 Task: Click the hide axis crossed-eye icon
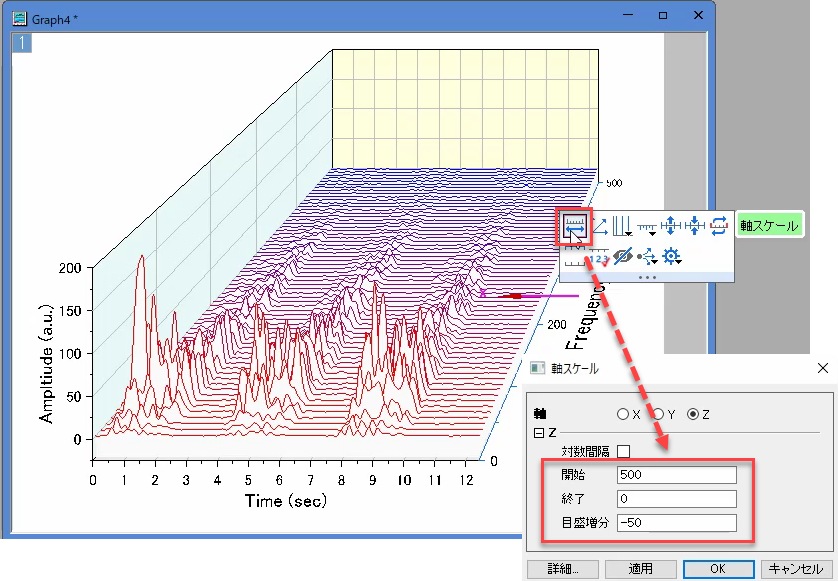tap(623, 257)
